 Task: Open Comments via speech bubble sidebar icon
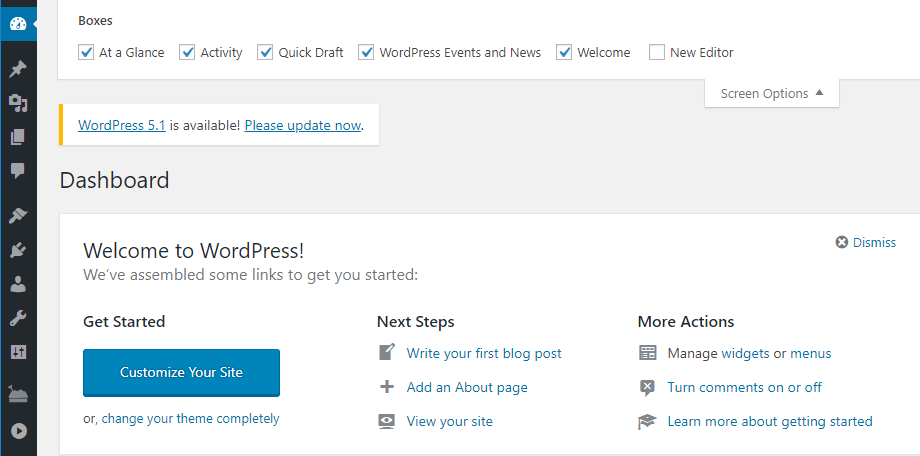[18, 171]
